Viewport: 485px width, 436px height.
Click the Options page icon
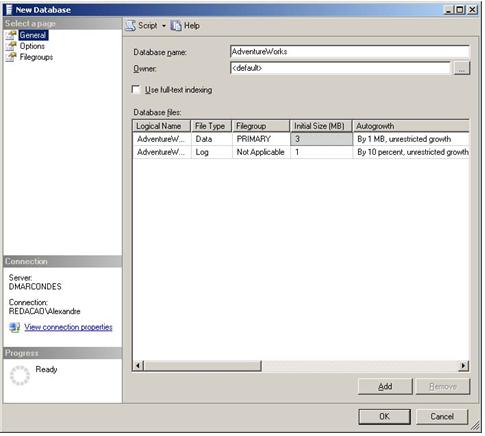(11, 46)
